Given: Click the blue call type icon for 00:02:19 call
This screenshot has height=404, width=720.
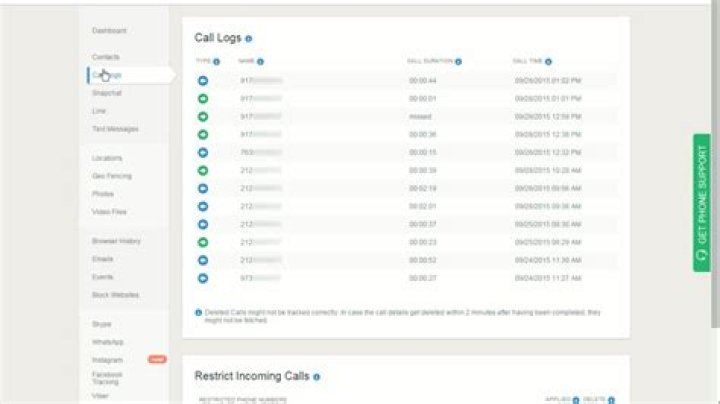Looking at the screenshot, I should pyautogui.click(x=203, y=188).
